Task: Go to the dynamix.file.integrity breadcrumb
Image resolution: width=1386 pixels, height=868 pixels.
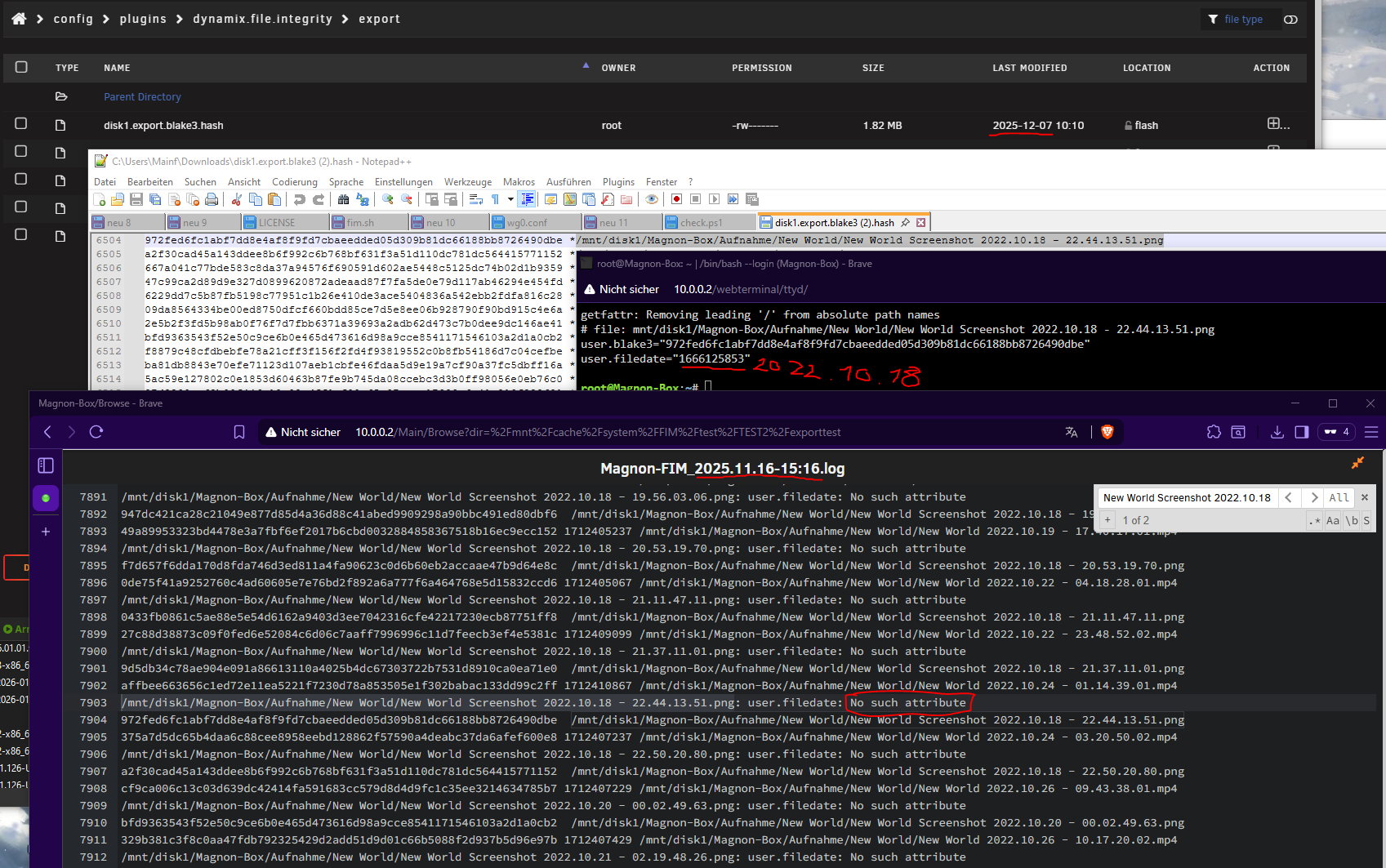Action: click(262, 18)
